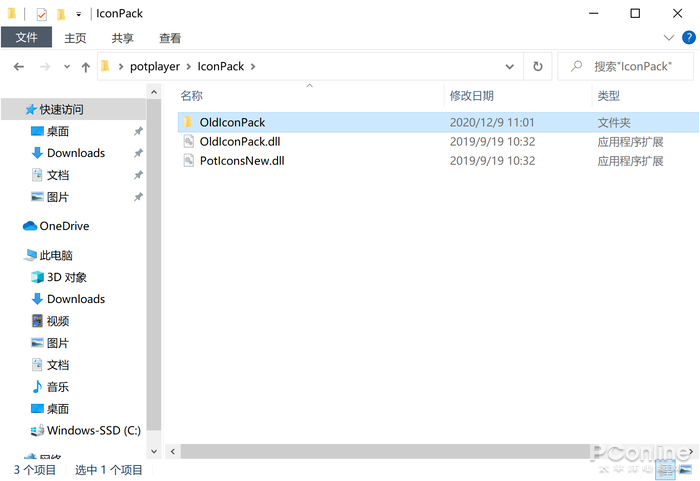Screen dimensions: 700x481
Task: Open address bar history dropdown
Action: tap(509, 67)
